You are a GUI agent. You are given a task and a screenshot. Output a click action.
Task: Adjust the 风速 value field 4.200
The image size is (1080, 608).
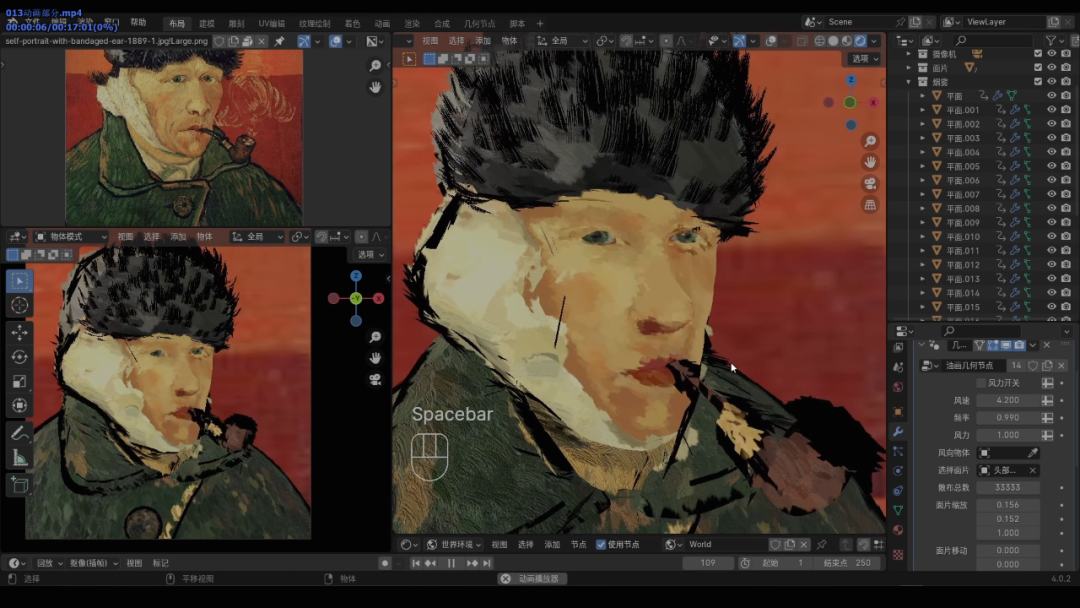pyautogui.click(x=1008, y=400)
